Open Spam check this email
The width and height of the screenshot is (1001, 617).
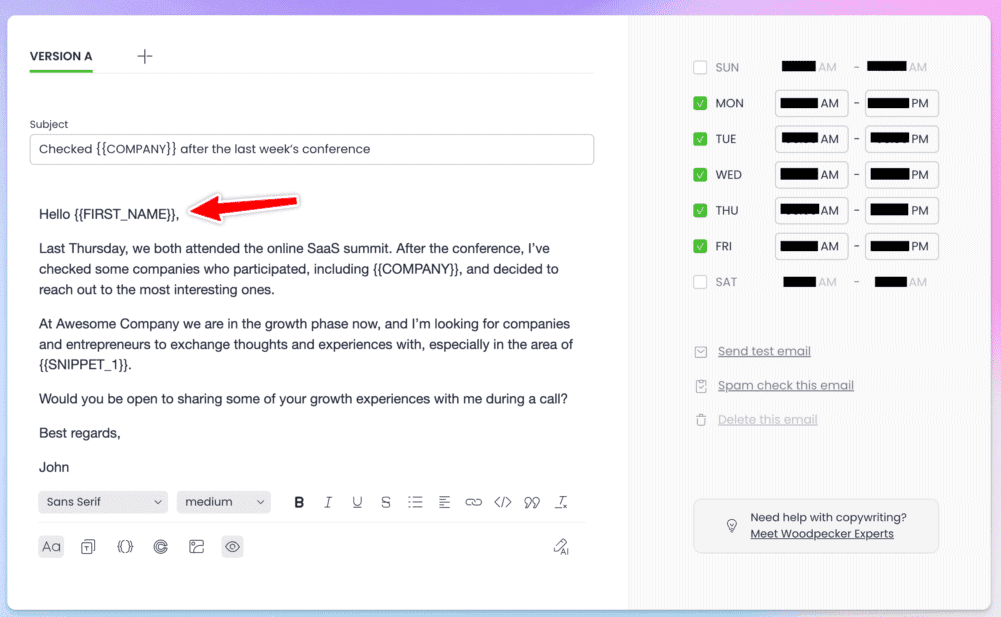785,385
